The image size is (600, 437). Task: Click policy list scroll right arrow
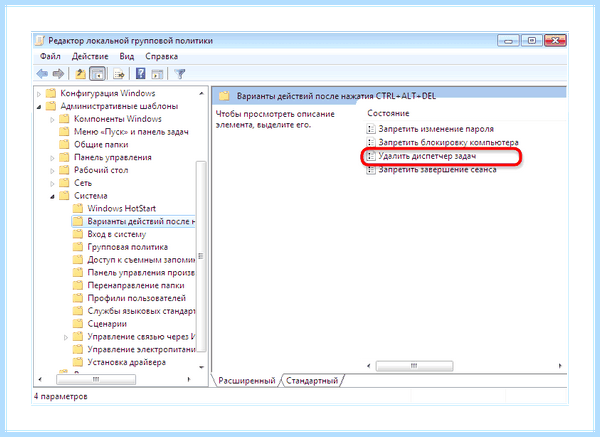click(x=560, y=366)
